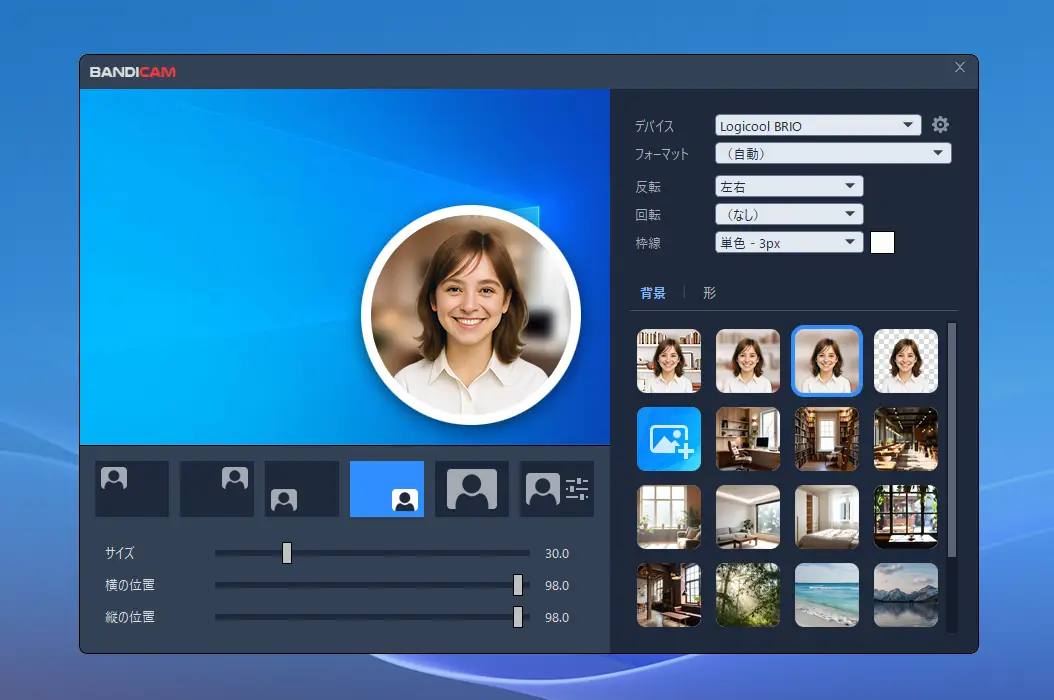This screenshot has height=700, width=1054.
Task: Select the top-right webcam position preset
Action: pos(216,489)
